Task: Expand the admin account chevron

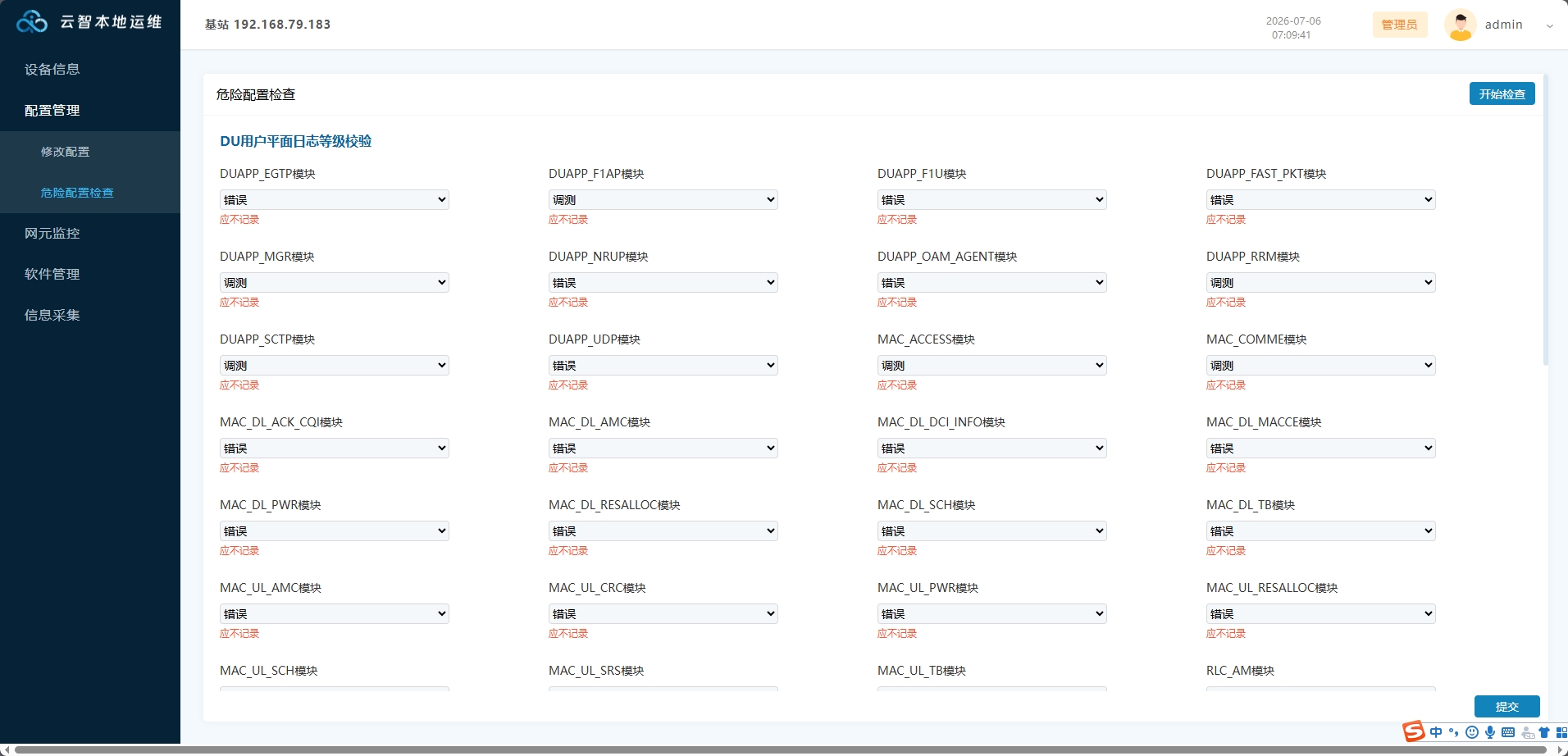Action: click(x=1549, y=25)
